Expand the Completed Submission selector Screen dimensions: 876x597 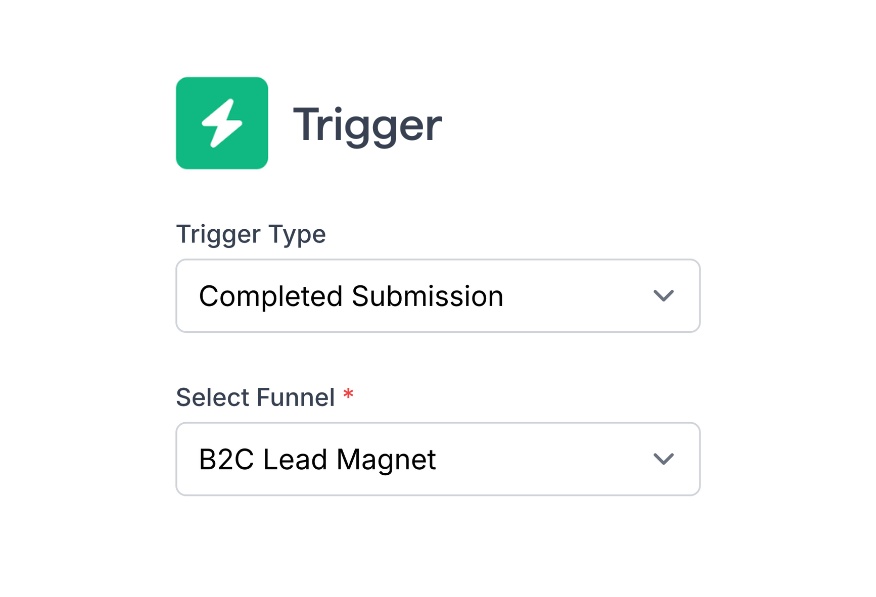pyautogui.click(x=438, y=295)
